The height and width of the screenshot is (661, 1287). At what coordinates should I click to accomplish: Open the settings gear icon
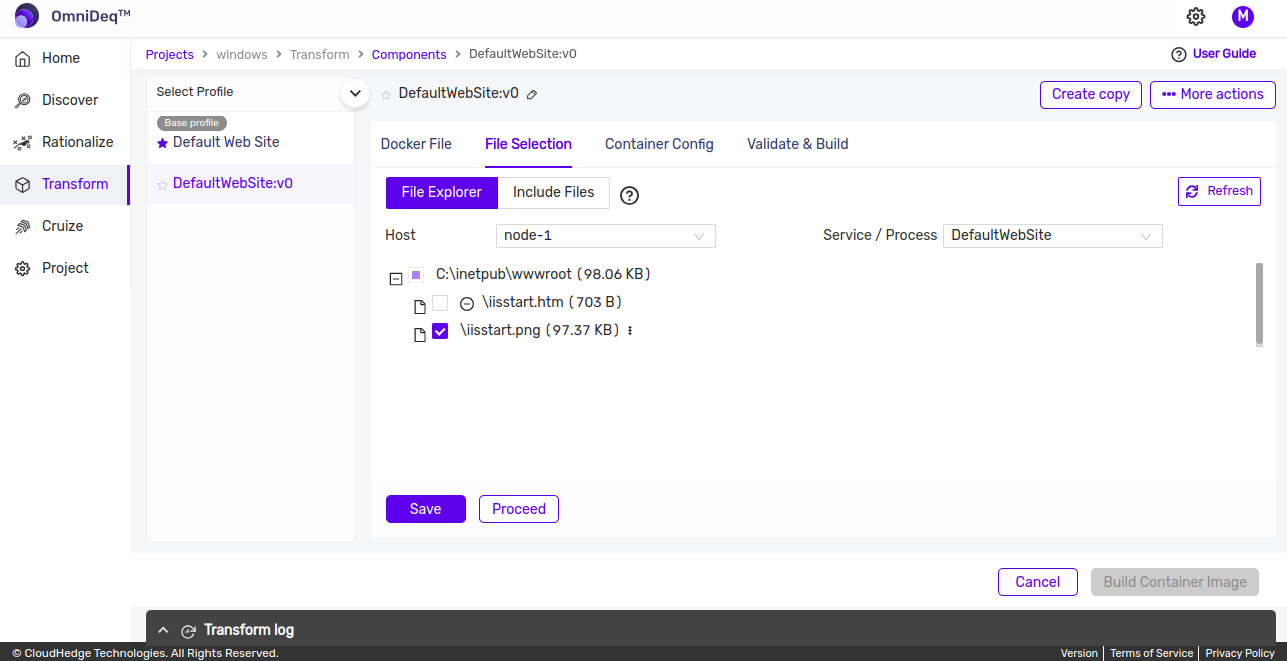click(x=1195, y=16)
